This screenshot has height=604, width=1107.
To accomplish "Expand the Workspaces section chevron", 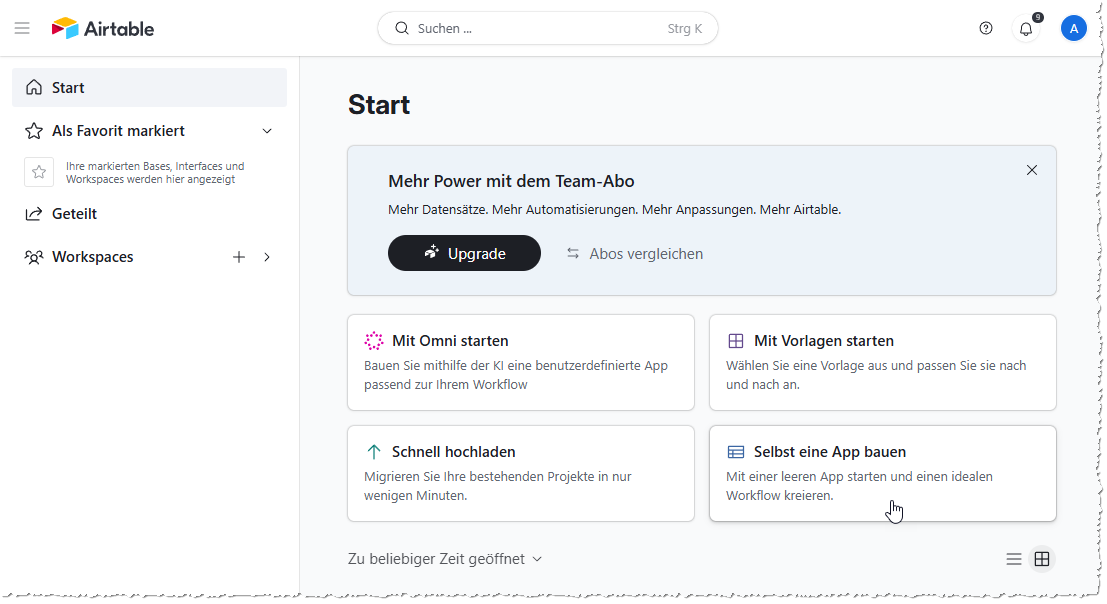I will 267,257.
